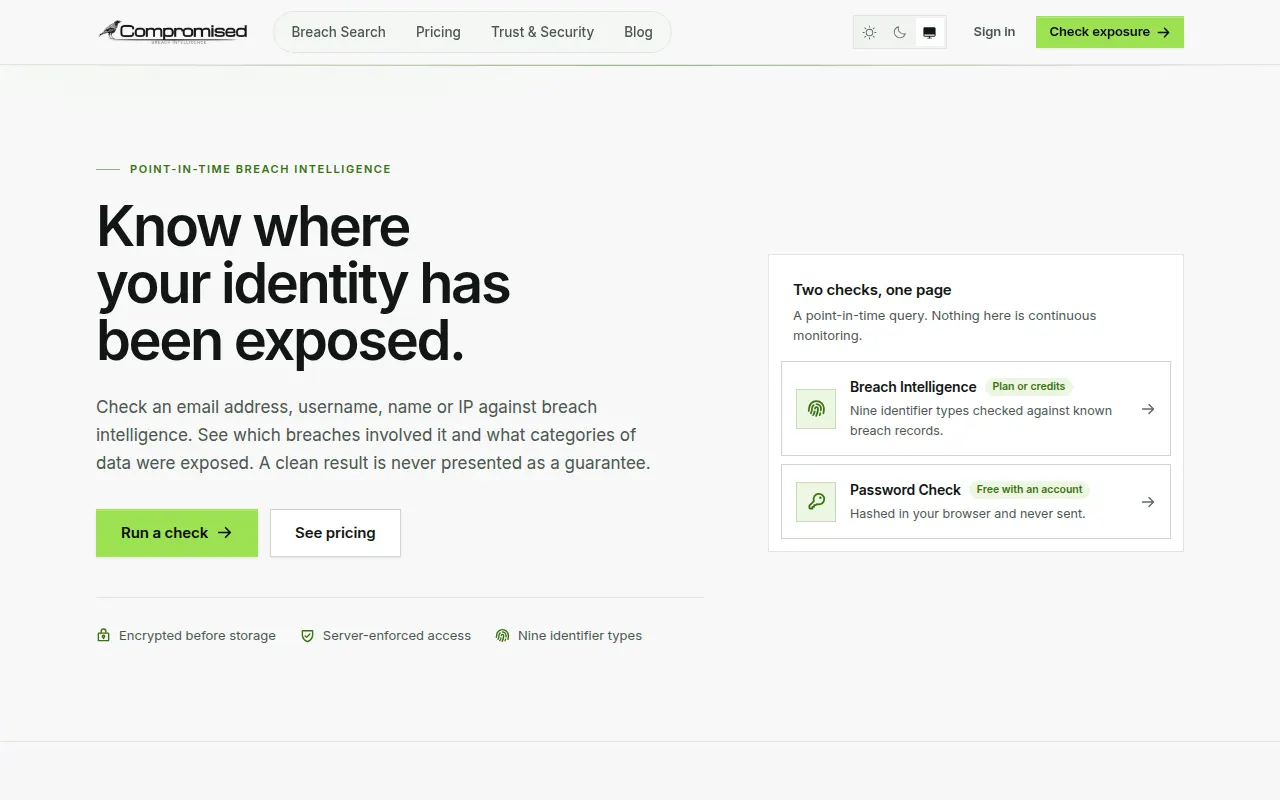Click the lock icon beside Encrypted before storage
This screenshot has width=1280, height=800.
pos(103,635)
